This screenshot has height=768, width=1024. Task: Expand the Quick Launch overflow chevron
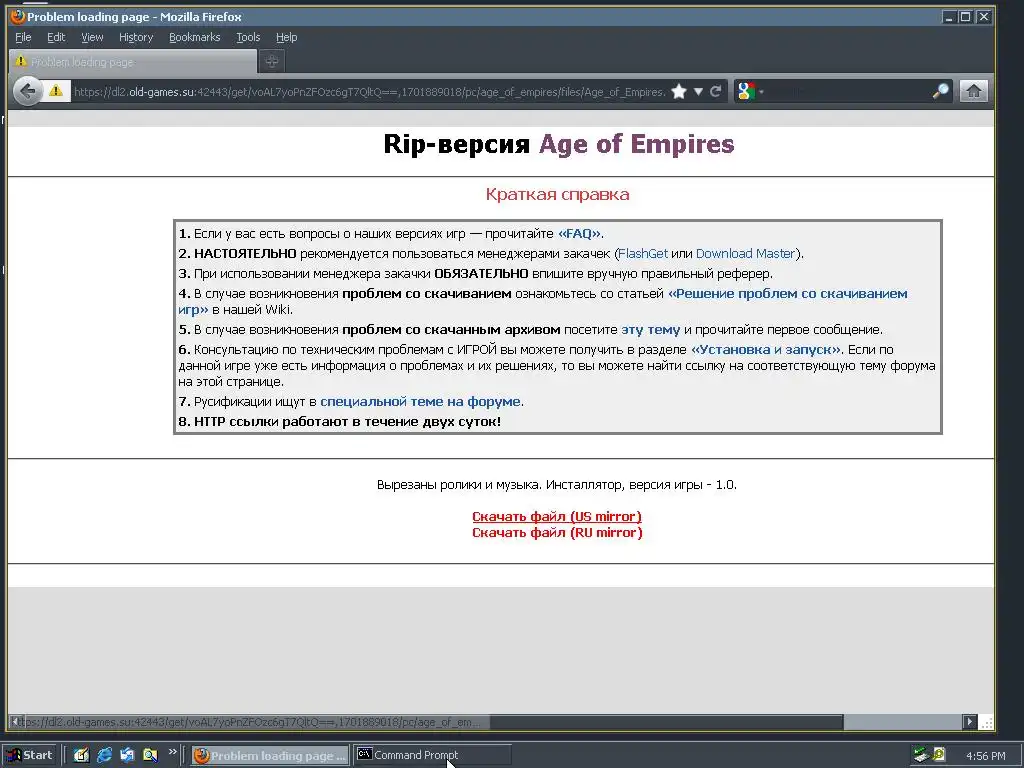point(172,752)
